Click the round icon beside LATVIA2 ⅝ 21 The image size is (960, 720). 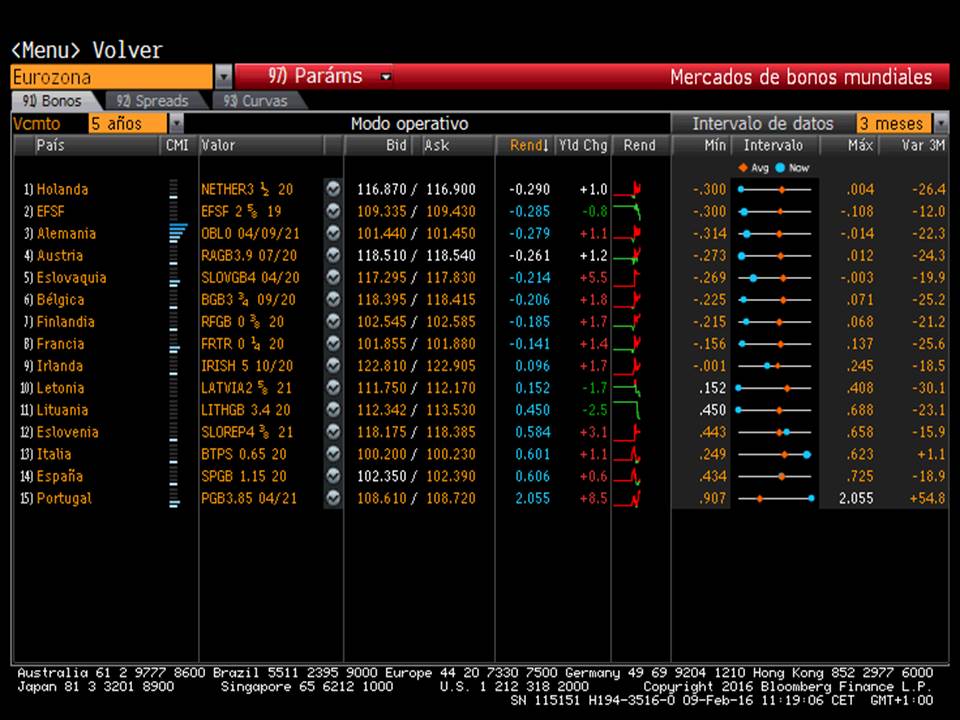[333, 388]
